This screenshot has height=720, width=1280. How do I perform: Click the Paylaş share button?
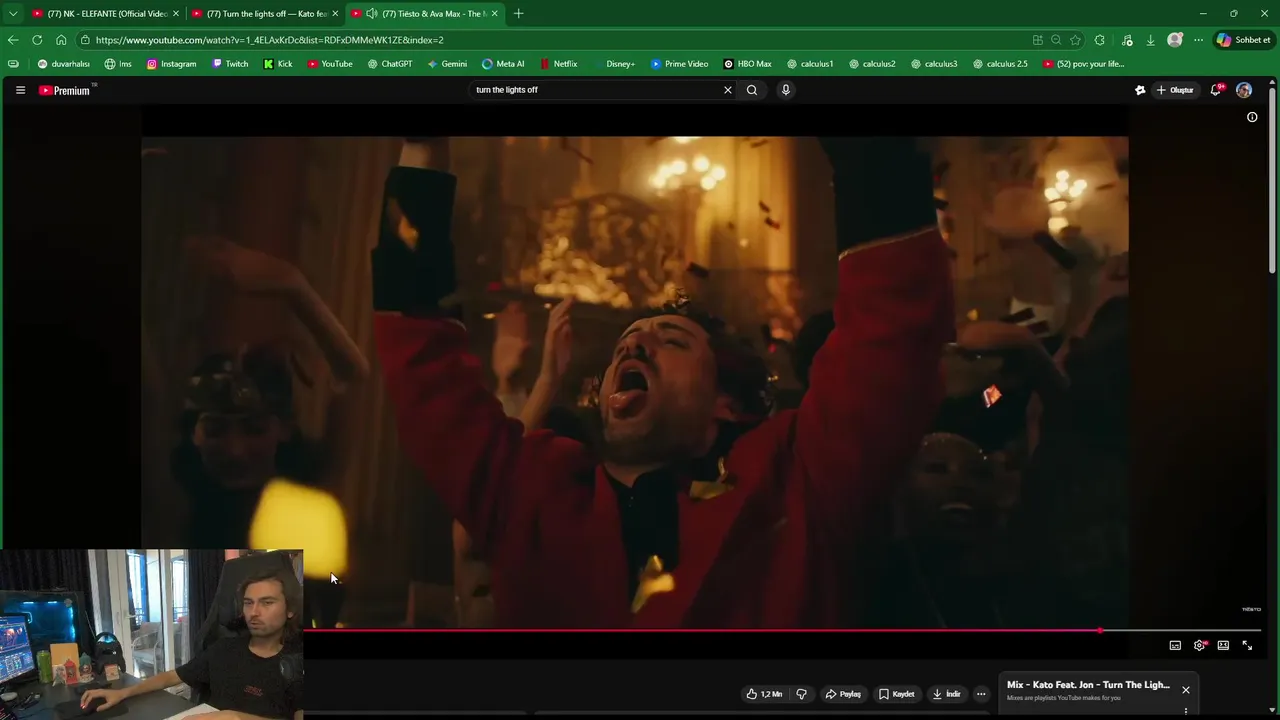click(x=843, y=694)
